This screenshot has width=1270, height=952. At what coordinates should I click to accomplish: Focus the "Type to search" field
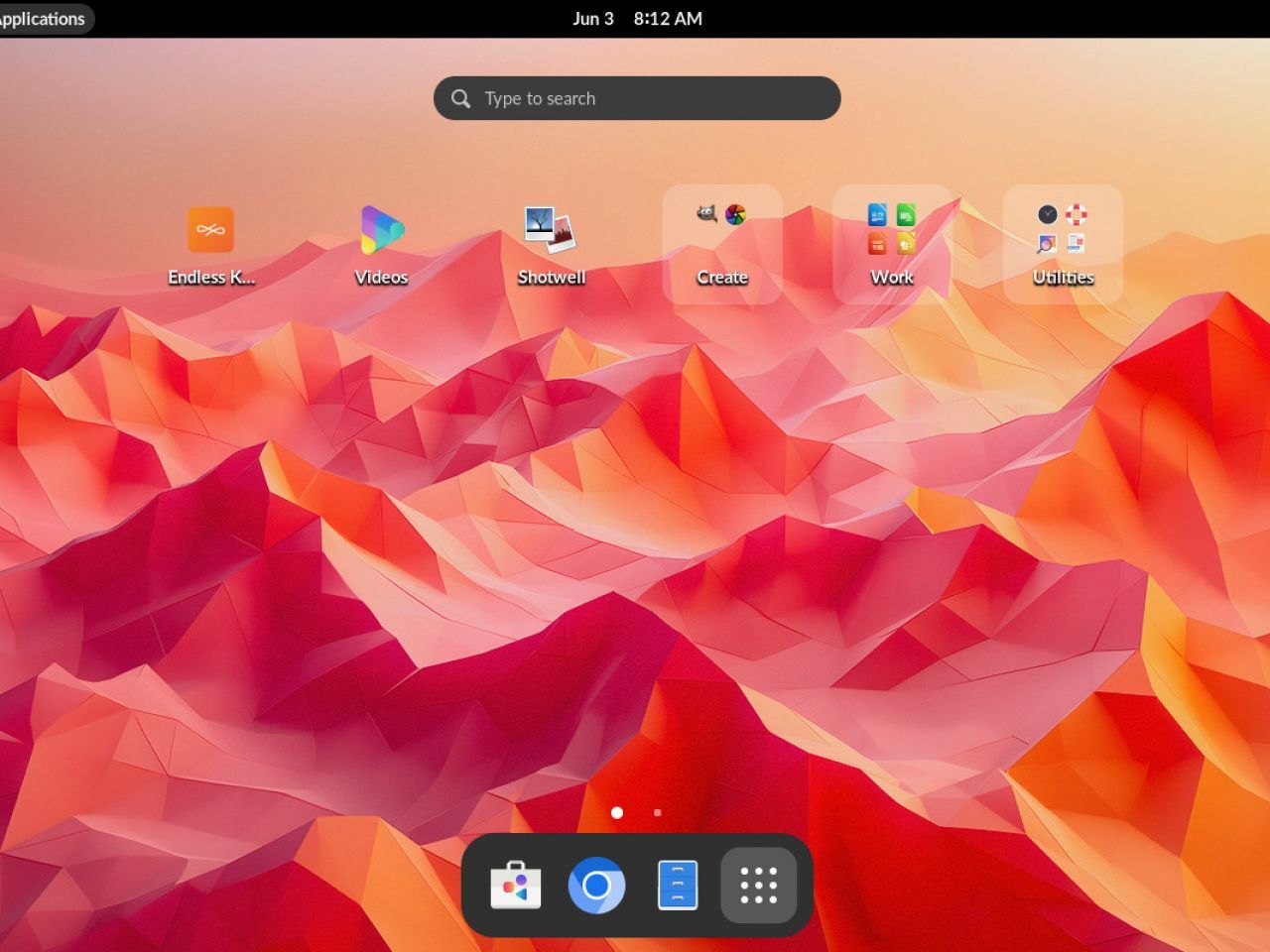coord(655,98)
